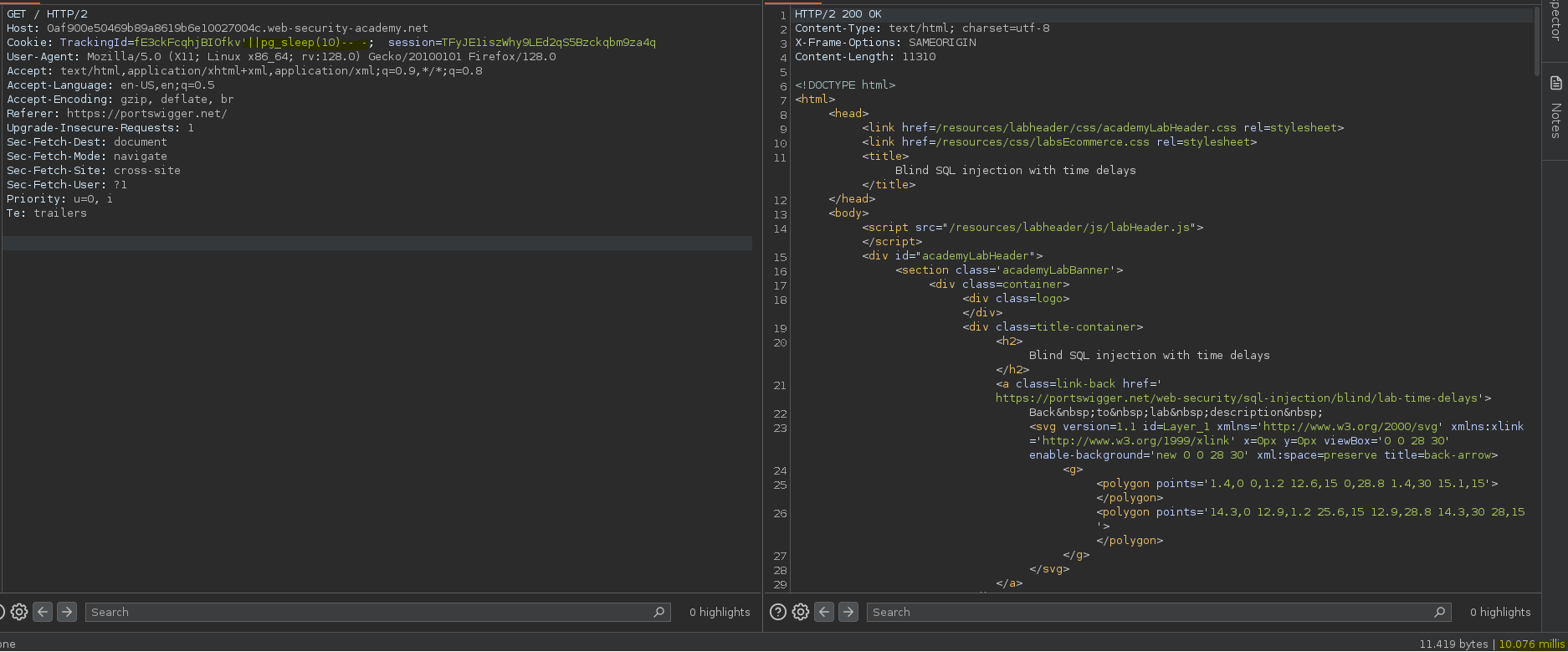Click the Te: trailers header line

[x=47, y=213]
